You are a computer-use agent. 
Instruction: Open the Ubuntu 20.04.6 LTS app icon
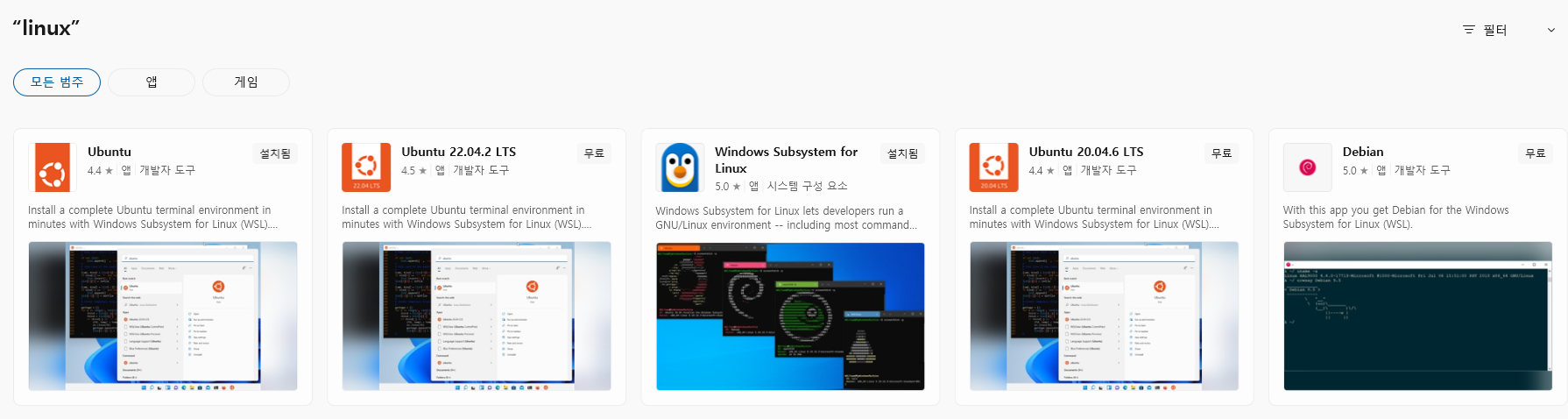coord(993,167)
